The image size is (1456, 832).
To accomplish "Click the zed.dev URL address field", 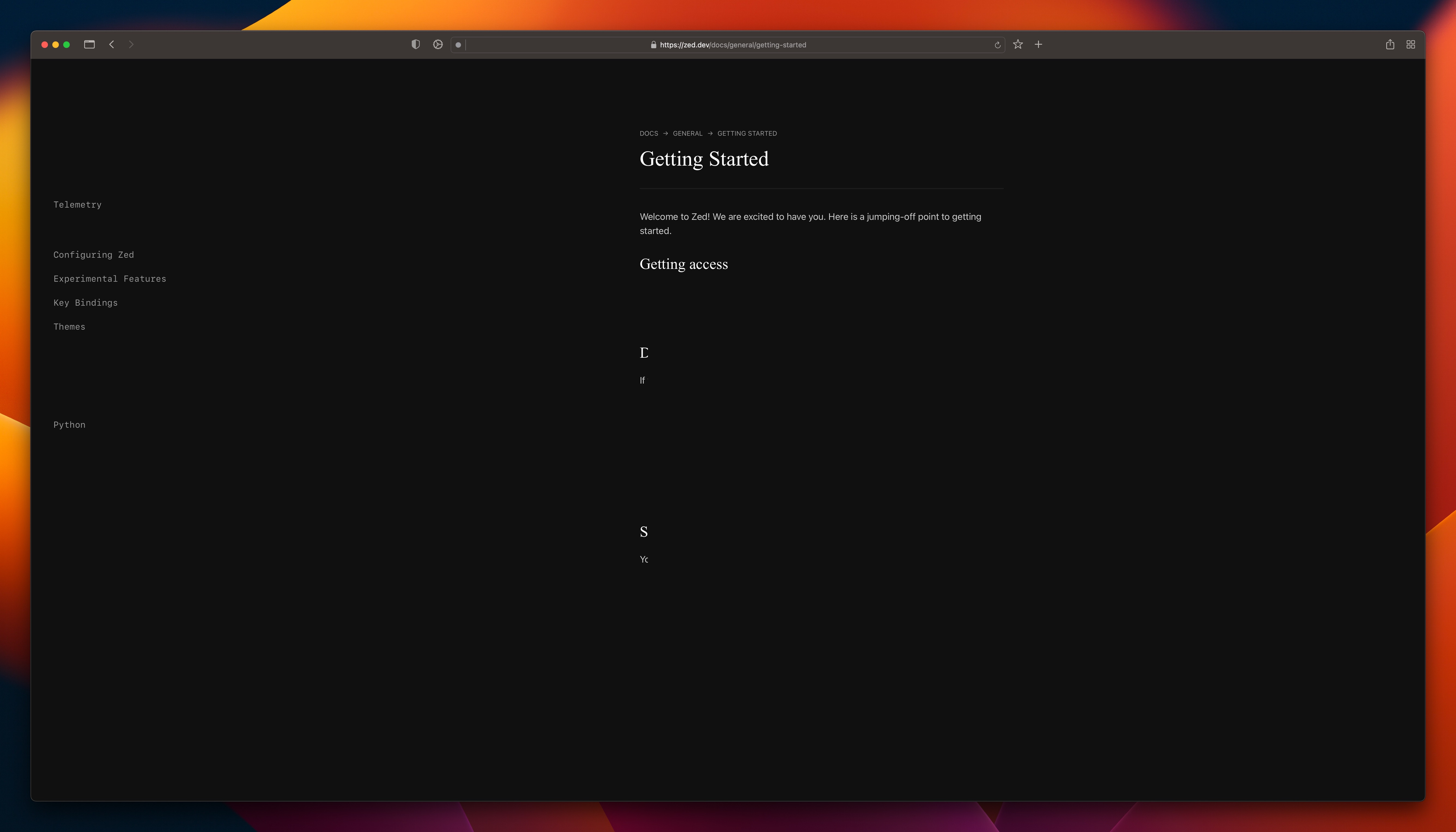I will [x=727, y=45].
